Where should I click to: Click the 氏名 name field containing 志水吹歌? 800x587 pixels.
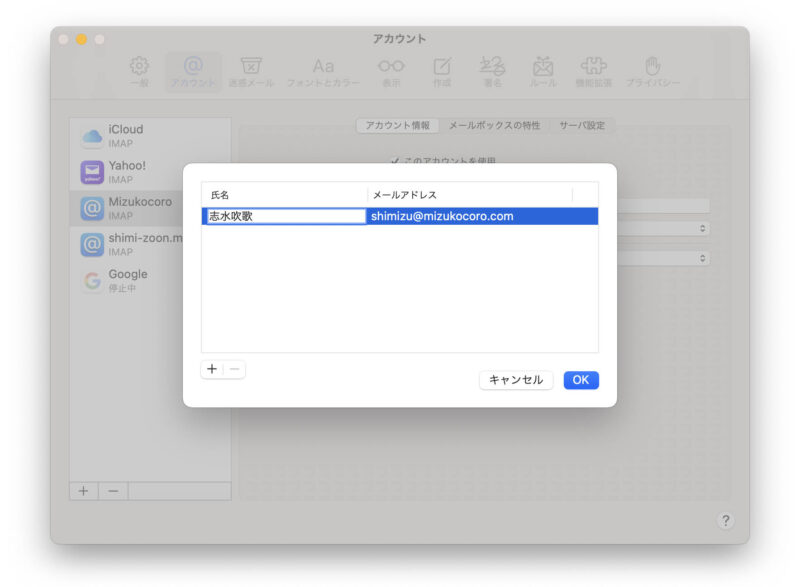tap(285, 216)
